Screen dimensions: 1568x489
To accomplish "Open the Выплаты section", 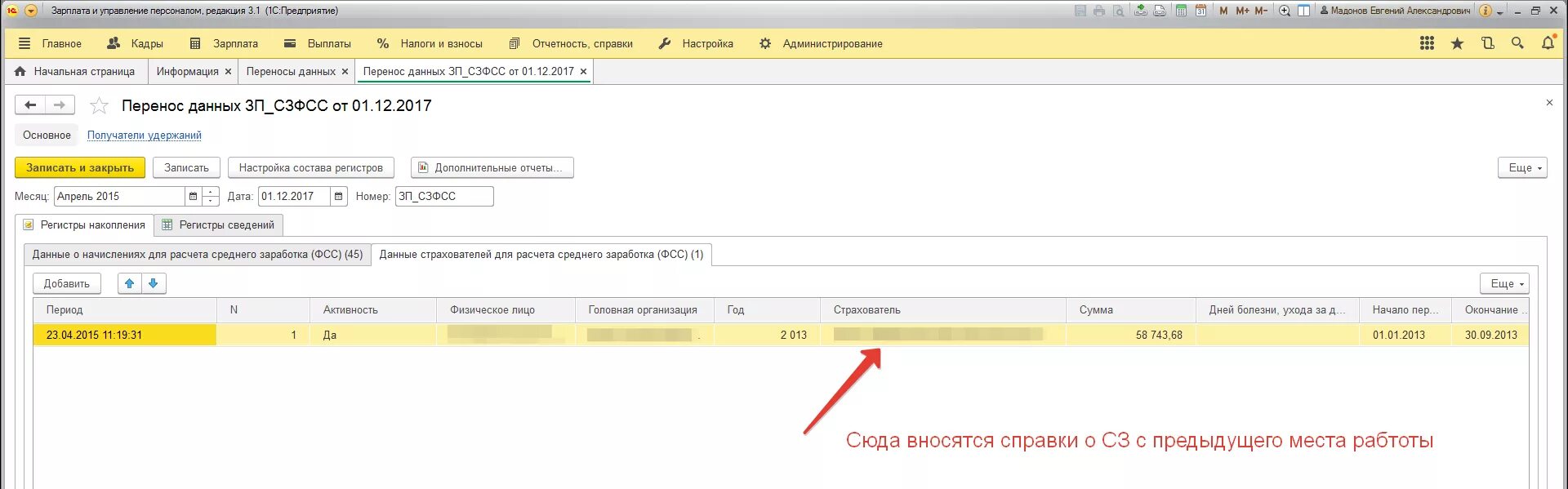I will point(318,43).
